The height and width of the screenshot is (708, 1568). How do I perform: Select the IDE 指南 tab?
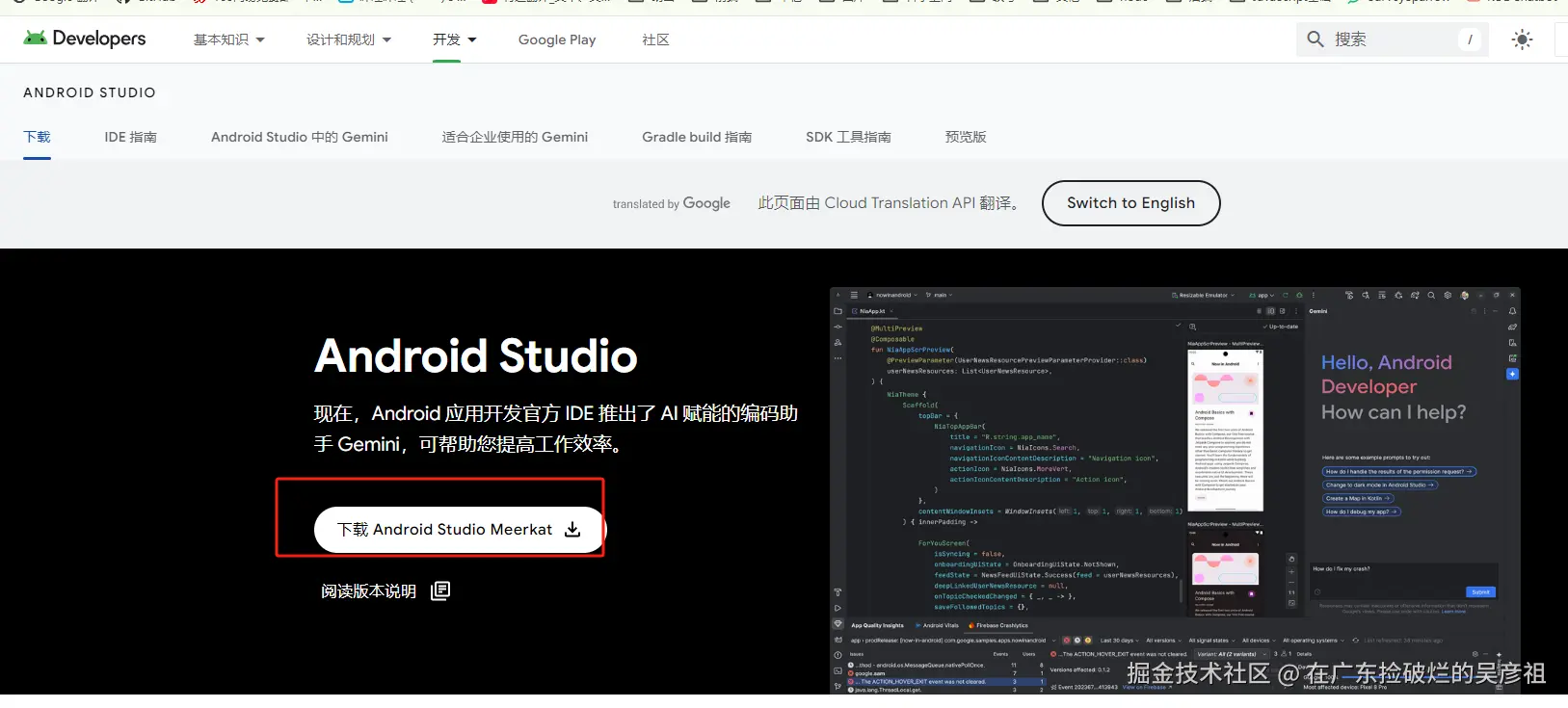[131, 137]
